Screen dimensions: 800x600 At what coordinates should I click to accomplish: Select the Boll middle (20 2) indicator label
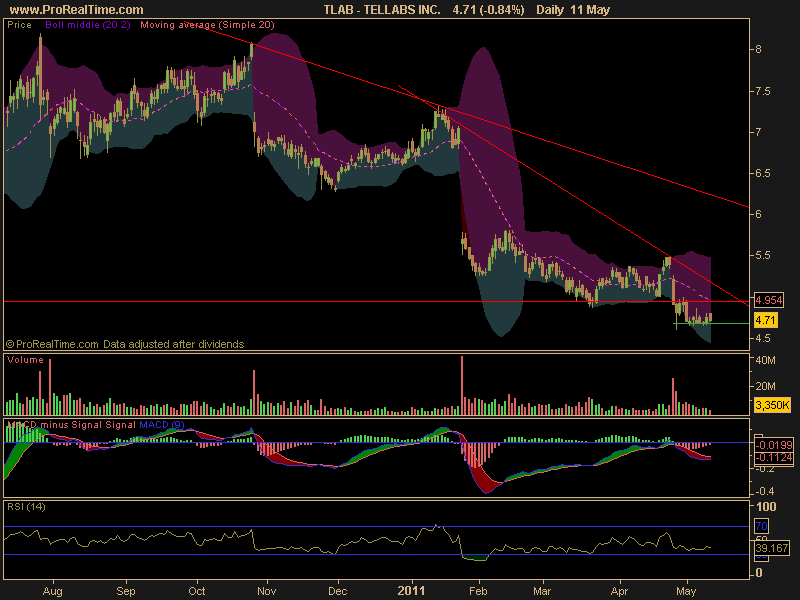pyautogui.click(x=88, y=24)
